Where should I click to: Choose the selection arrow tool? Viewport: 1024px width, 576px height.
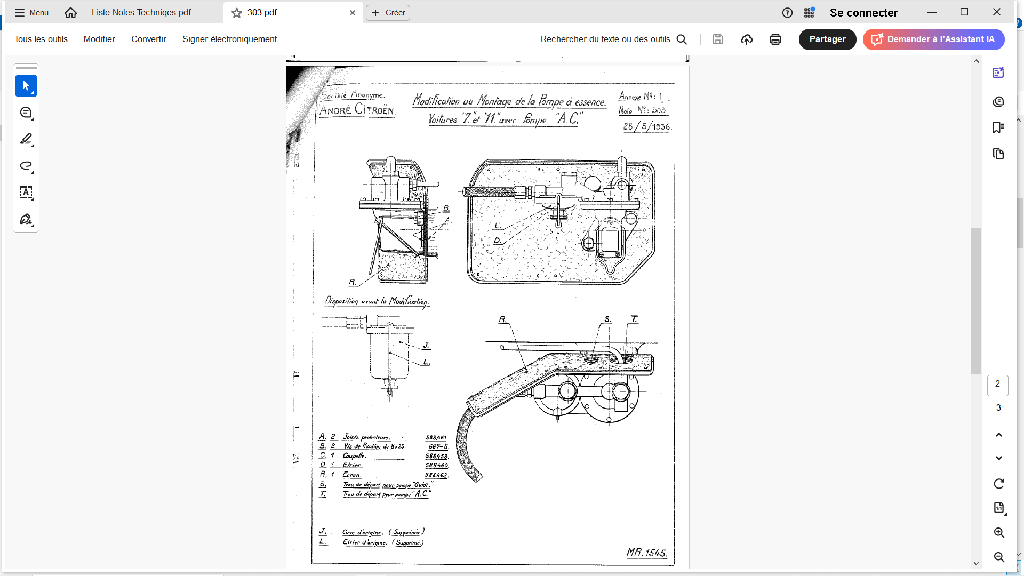click(26, 86)
